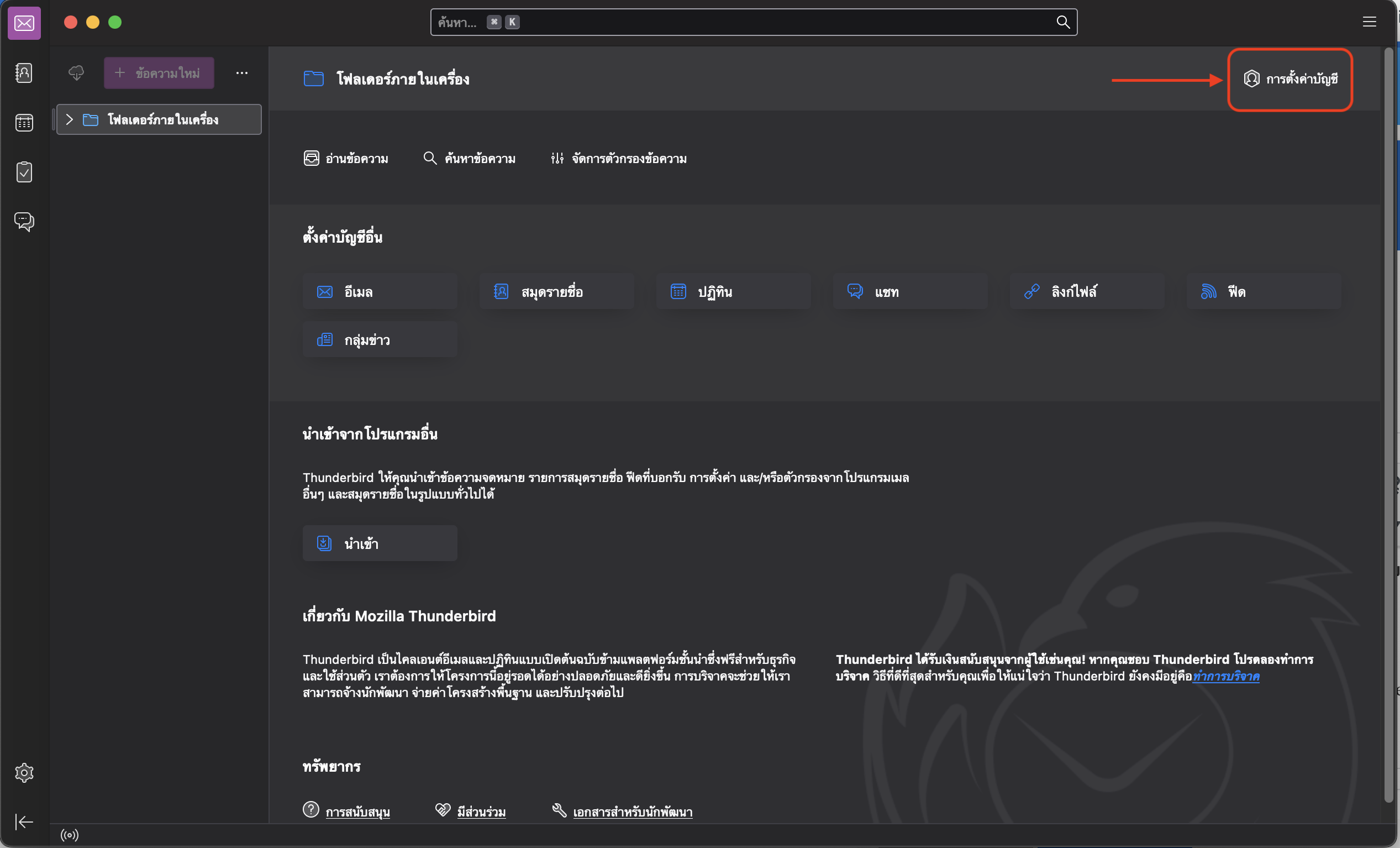Screen dimensions: 1400x848
Task: Open the ทำการบริจาค donation link
Action: click(1226, 676)
